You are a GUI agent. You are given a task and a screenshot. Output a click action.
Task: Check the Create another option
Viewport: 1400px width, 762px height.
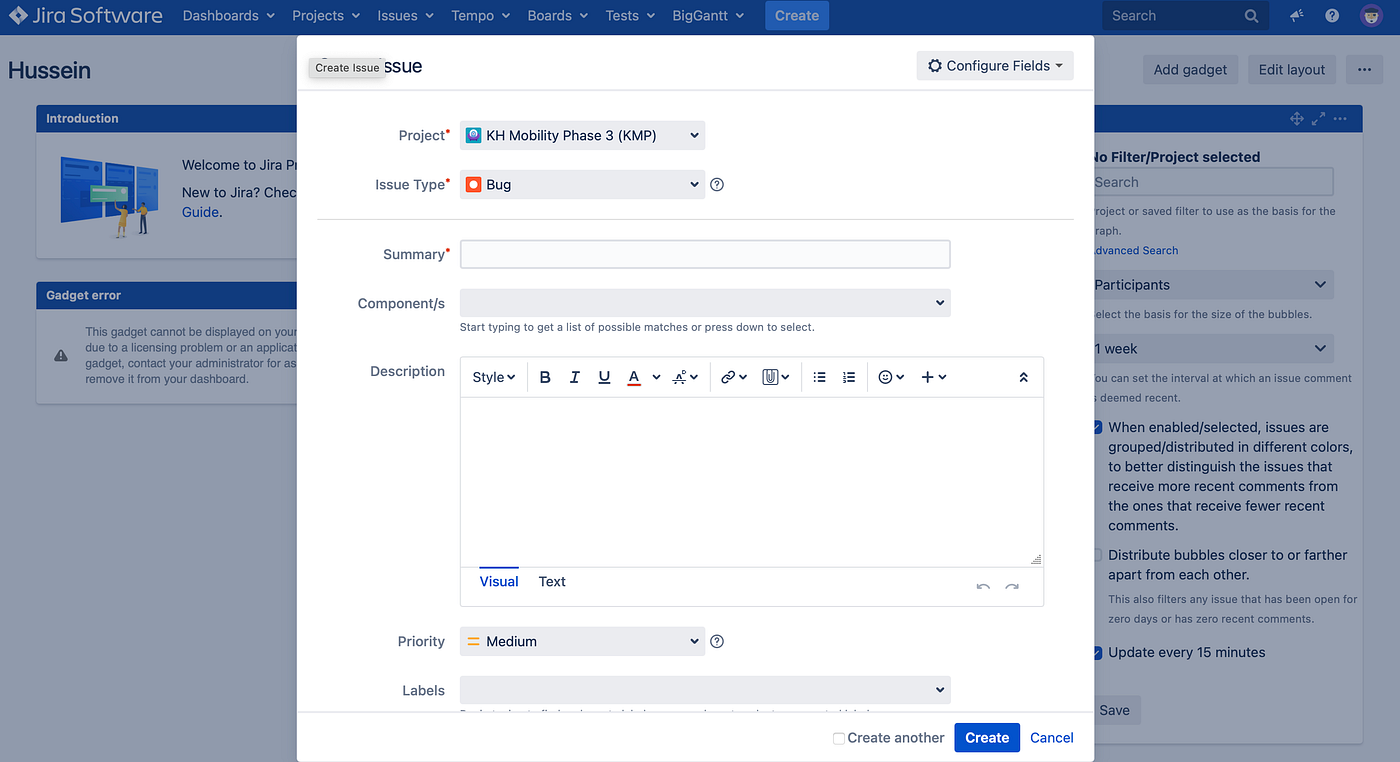pos(838,737)
